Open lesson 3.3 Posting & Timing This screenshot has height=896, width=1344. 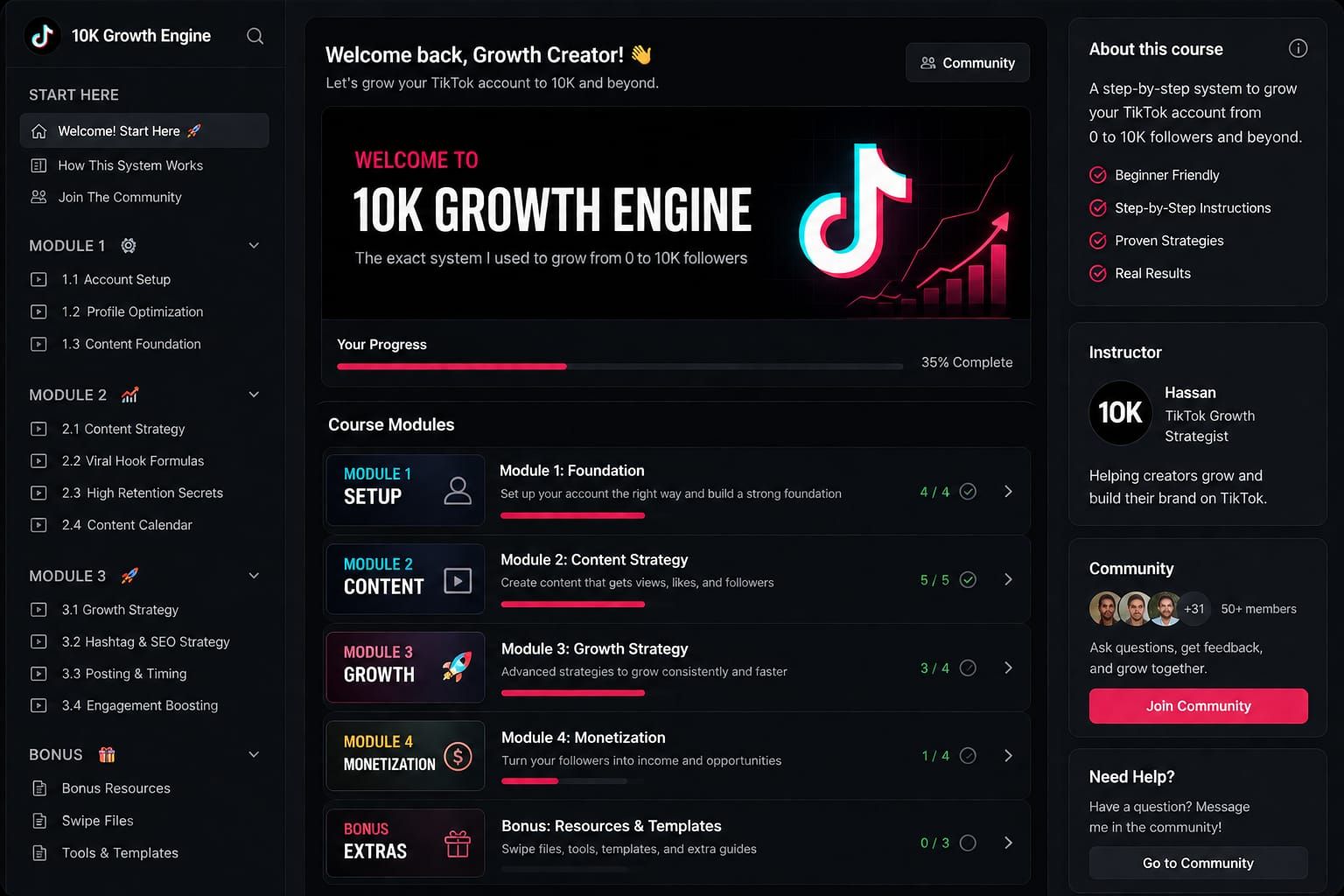click(x=123, y=674)
